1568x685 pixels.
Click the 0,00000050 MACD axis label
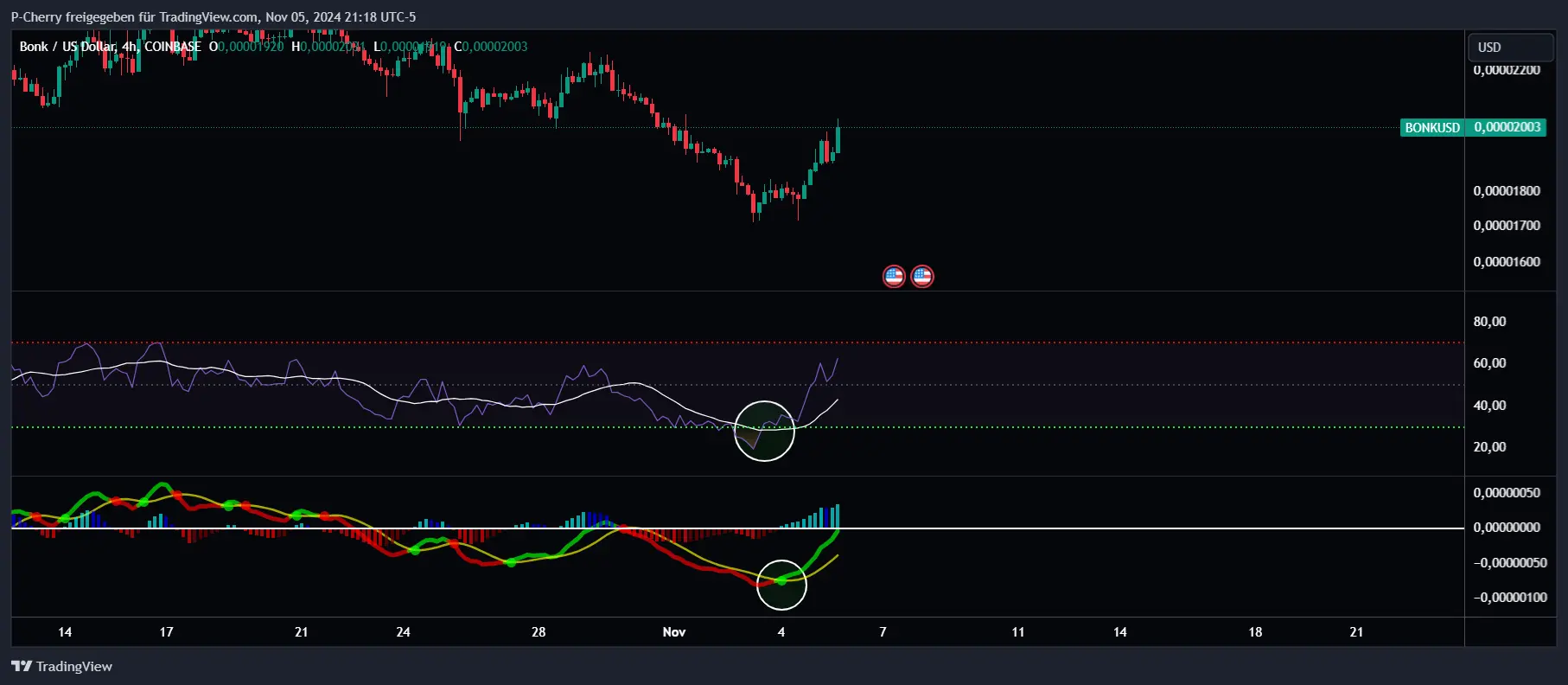(x=1507, y=493)
